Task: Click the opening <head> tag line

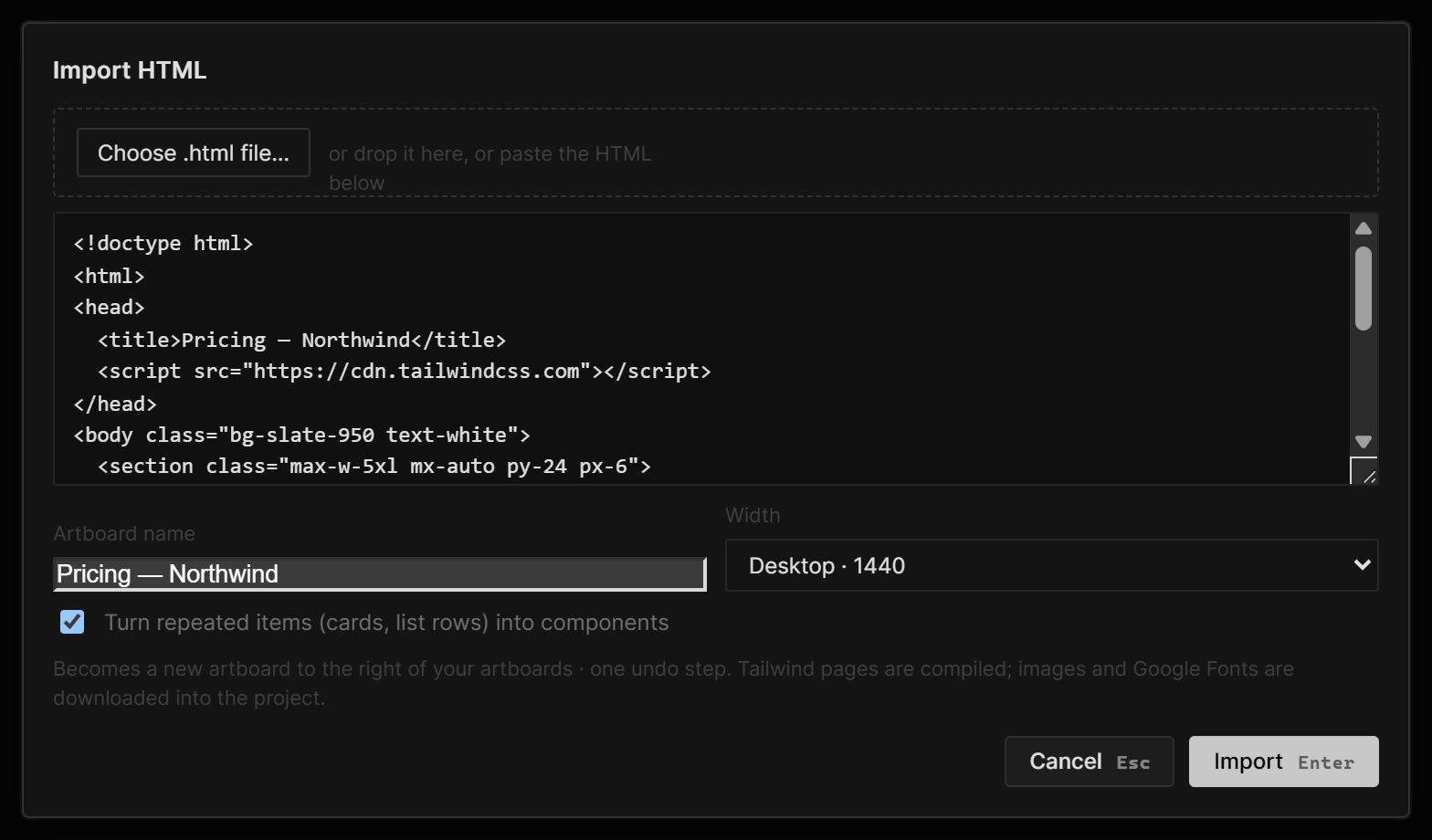Action: tap(109, 307)
